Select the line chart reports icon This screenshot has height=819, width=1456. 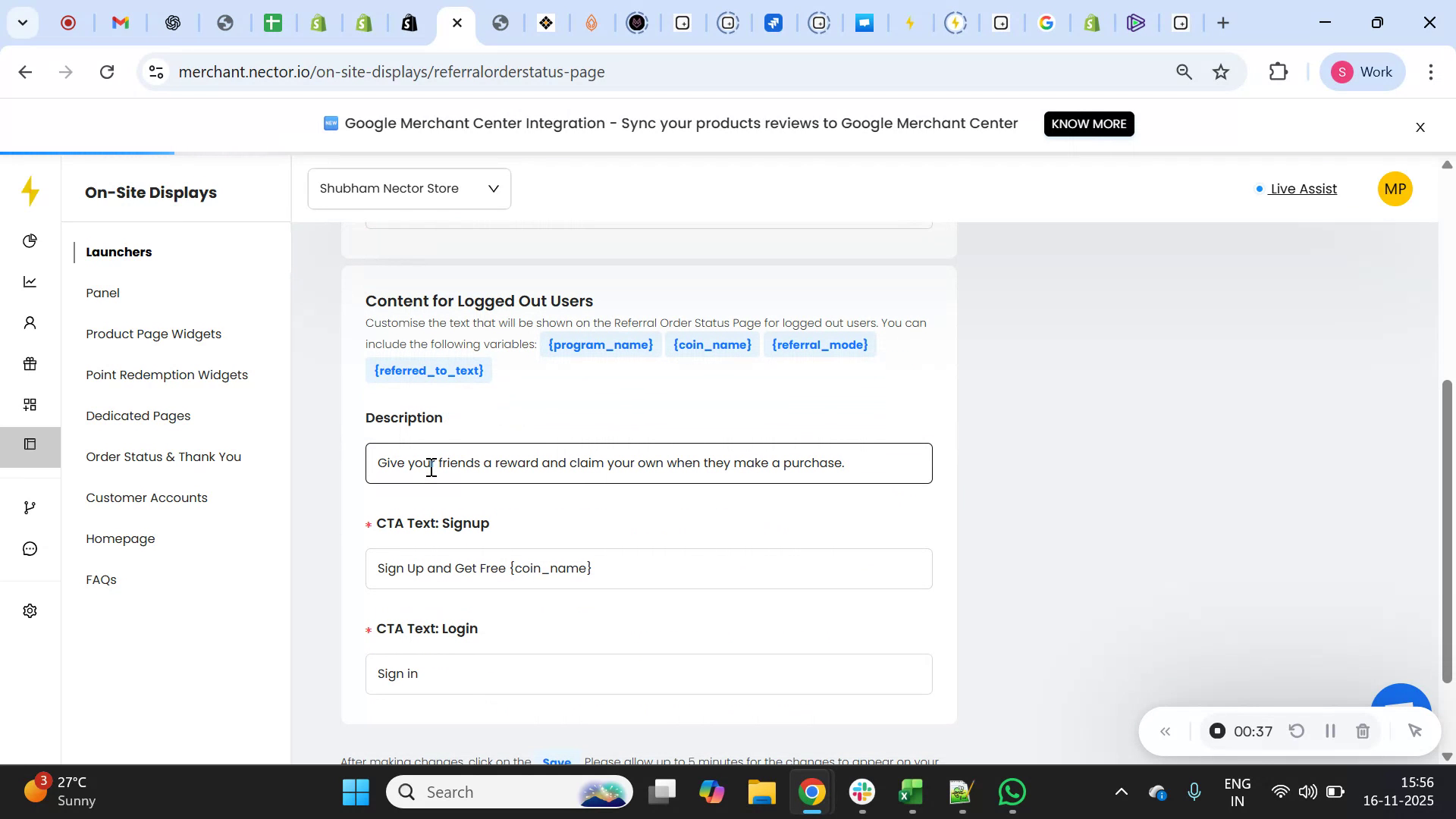click(x=30, y=281)
